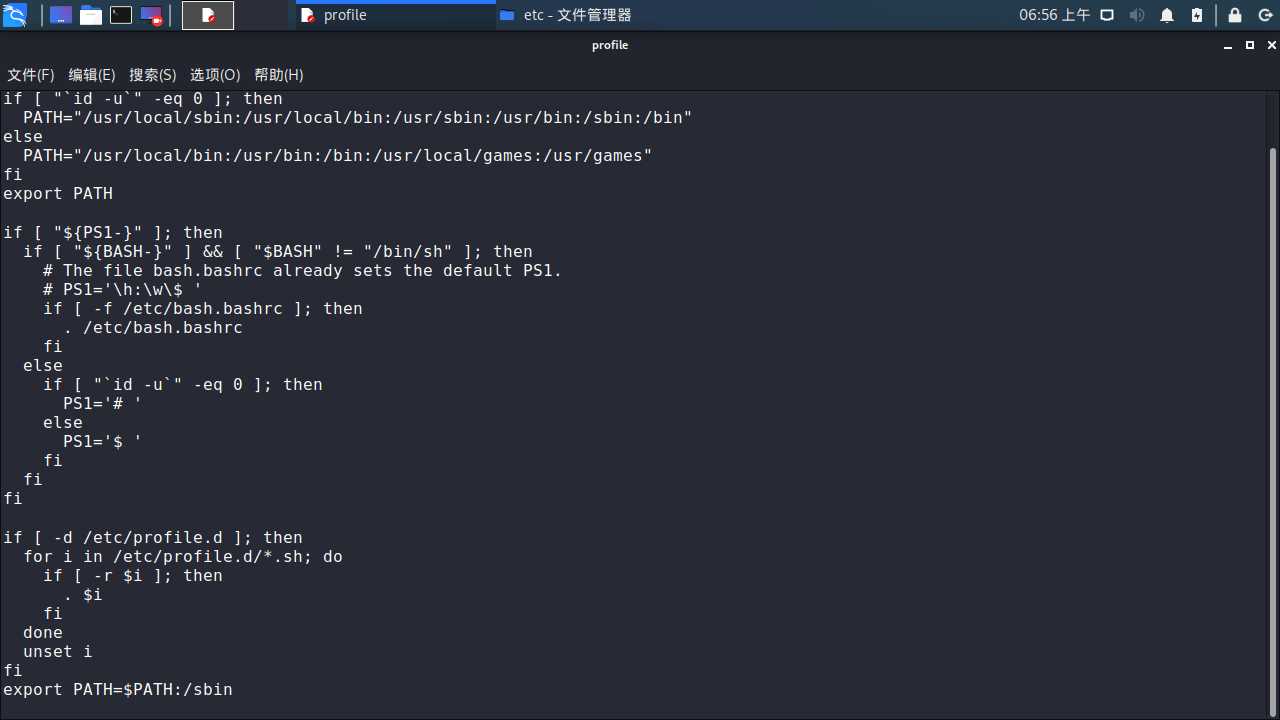Click the line 'PS1='# ''

103,403
